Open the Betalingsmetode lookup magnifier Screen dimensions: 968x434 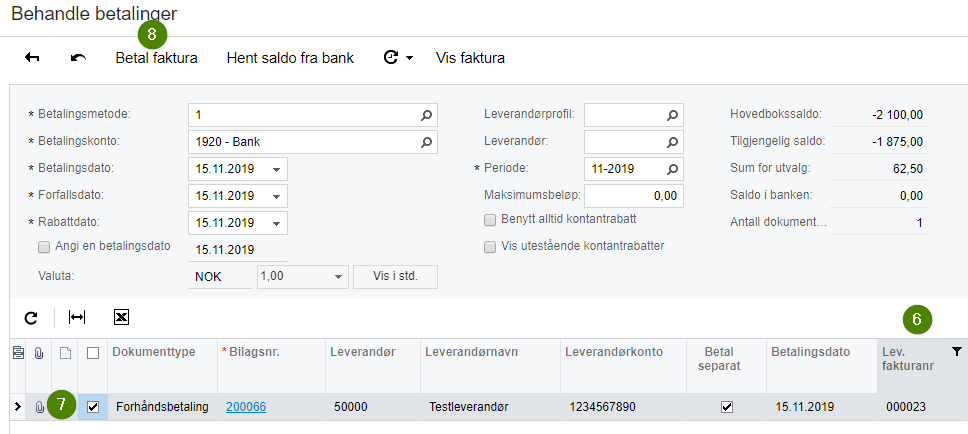pyautogui.click(x=427, y=114)
